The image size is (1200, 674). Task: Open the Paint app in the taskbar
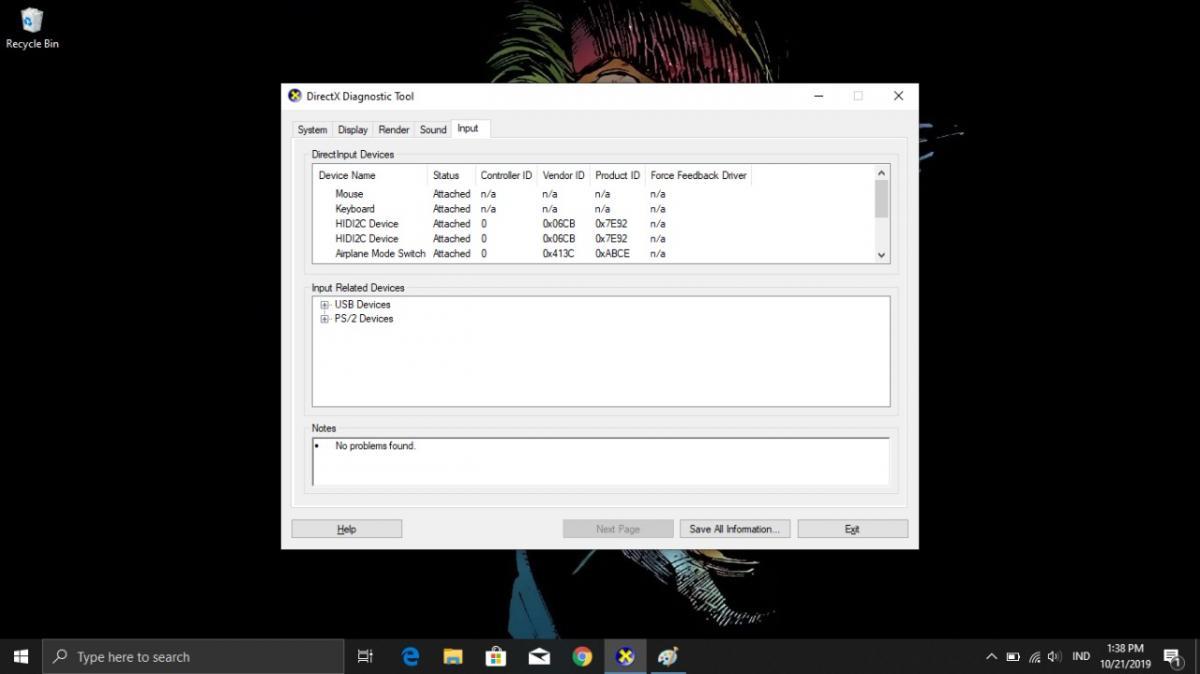pyautogui.click(x=668, y=656)
